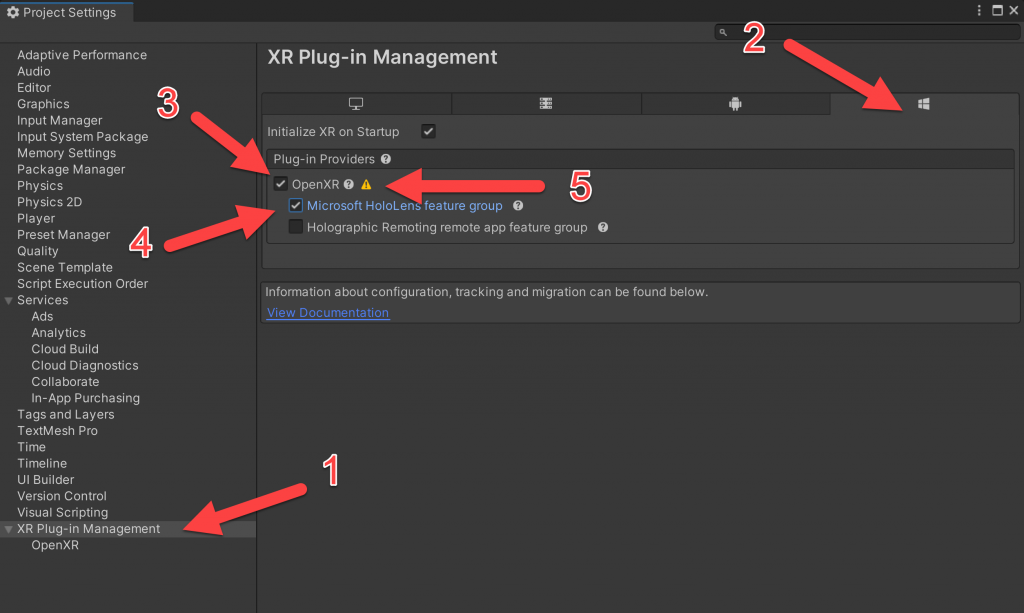This screenshot has width=1024, height=613.
Task: Select Package Manager settings
Action: point(71,169)
